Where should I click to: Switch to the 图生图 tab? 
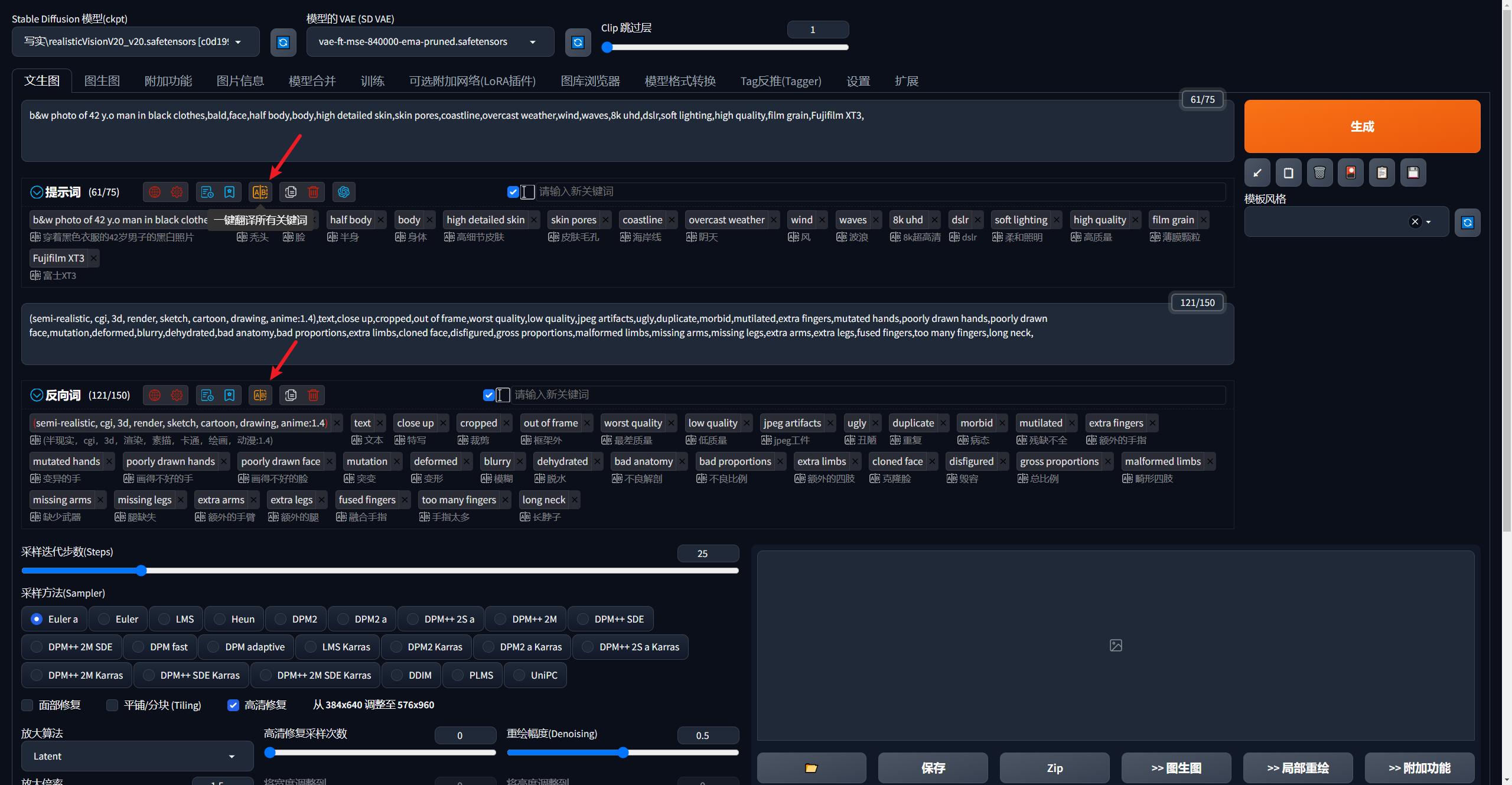102,81
